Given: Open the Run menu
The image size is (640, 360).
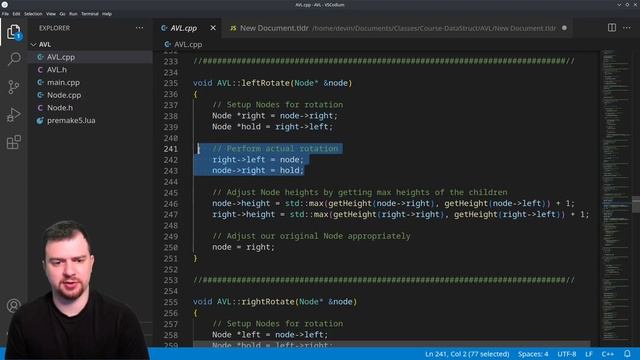Looking at the screenshot, I should point(73,13).
